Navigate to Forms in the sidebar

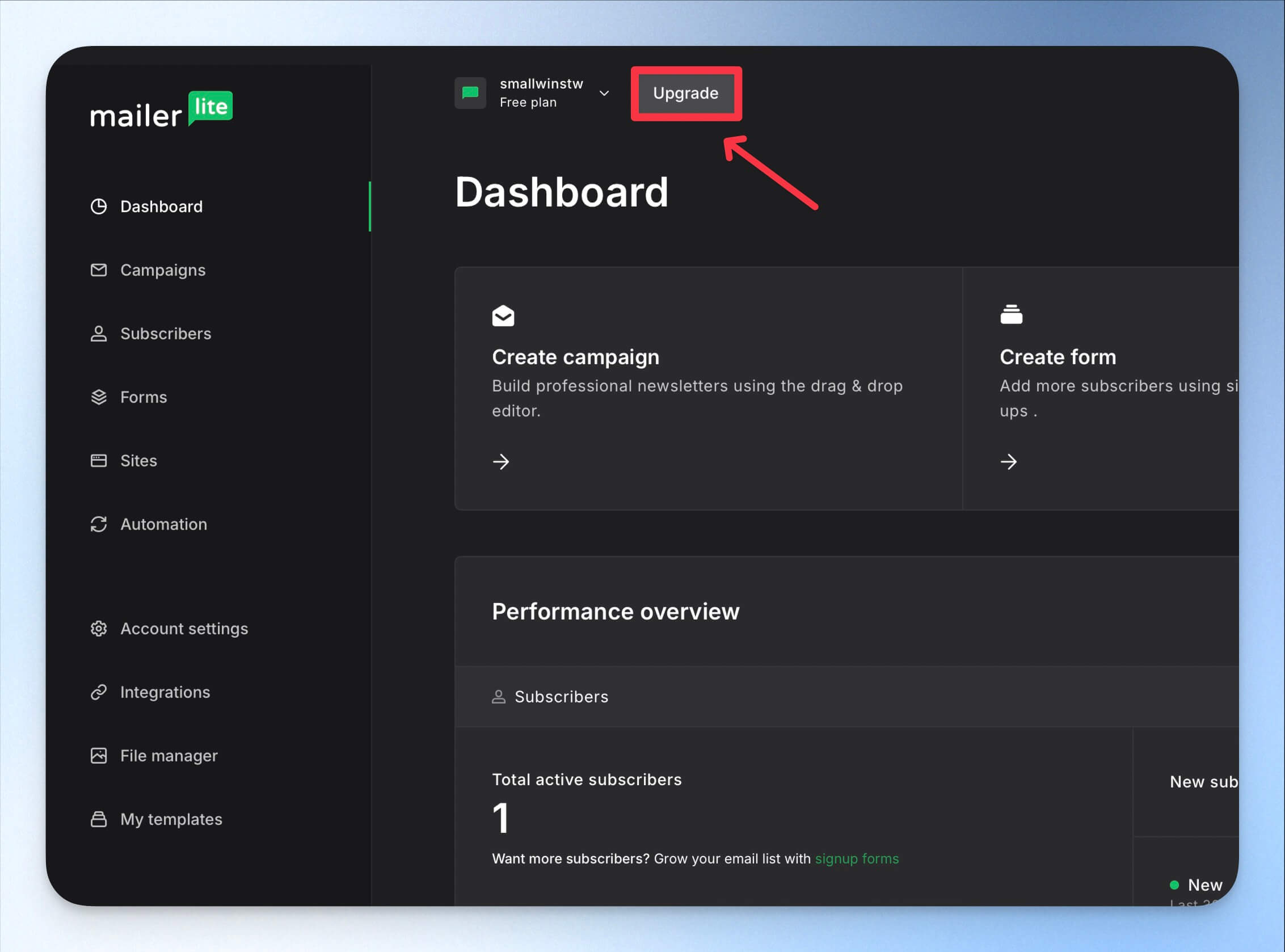pos(144,397)
